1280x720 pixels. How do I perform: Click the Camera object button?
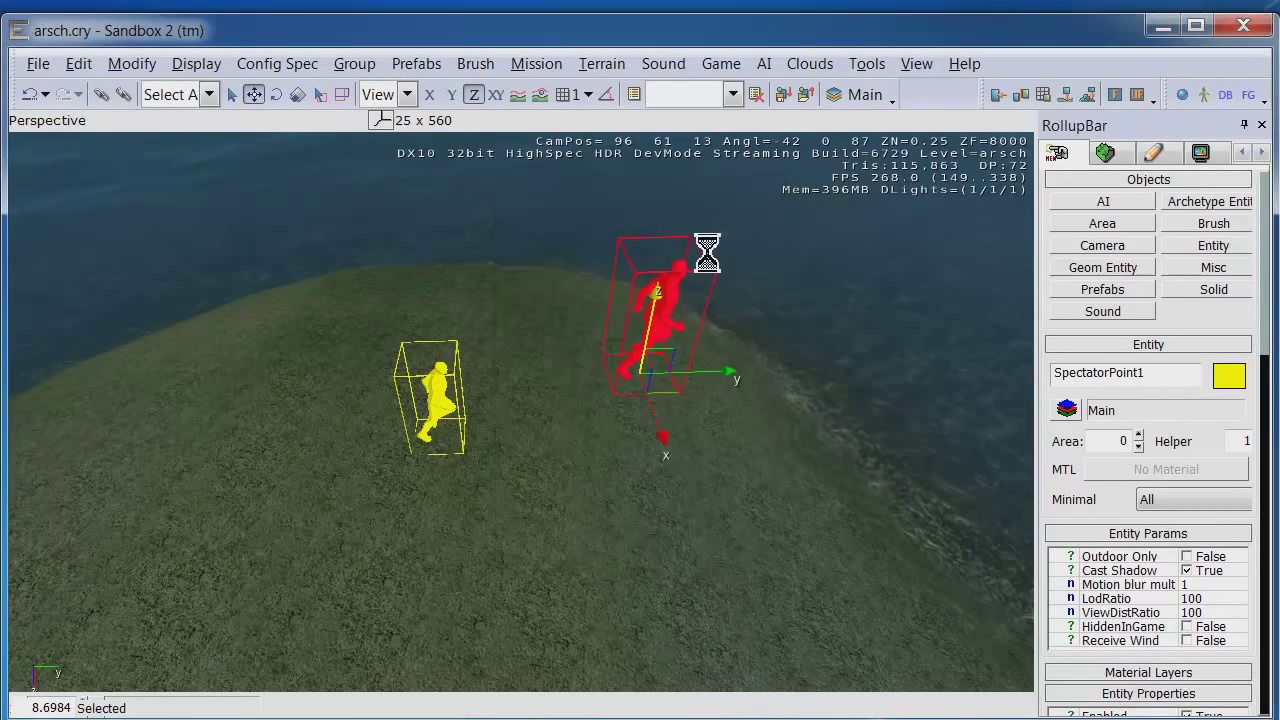pyautogui.click(x=1102, y=246)
